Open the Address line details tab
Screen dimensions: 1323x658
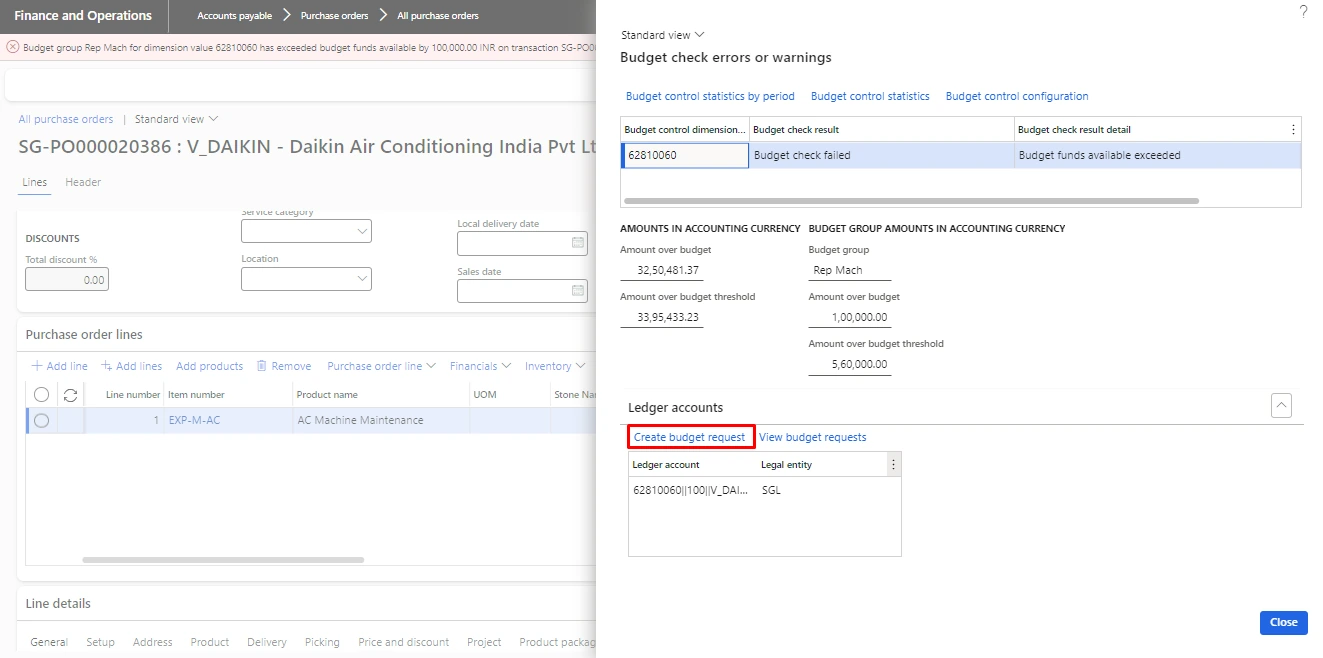[x=152, y=642]
